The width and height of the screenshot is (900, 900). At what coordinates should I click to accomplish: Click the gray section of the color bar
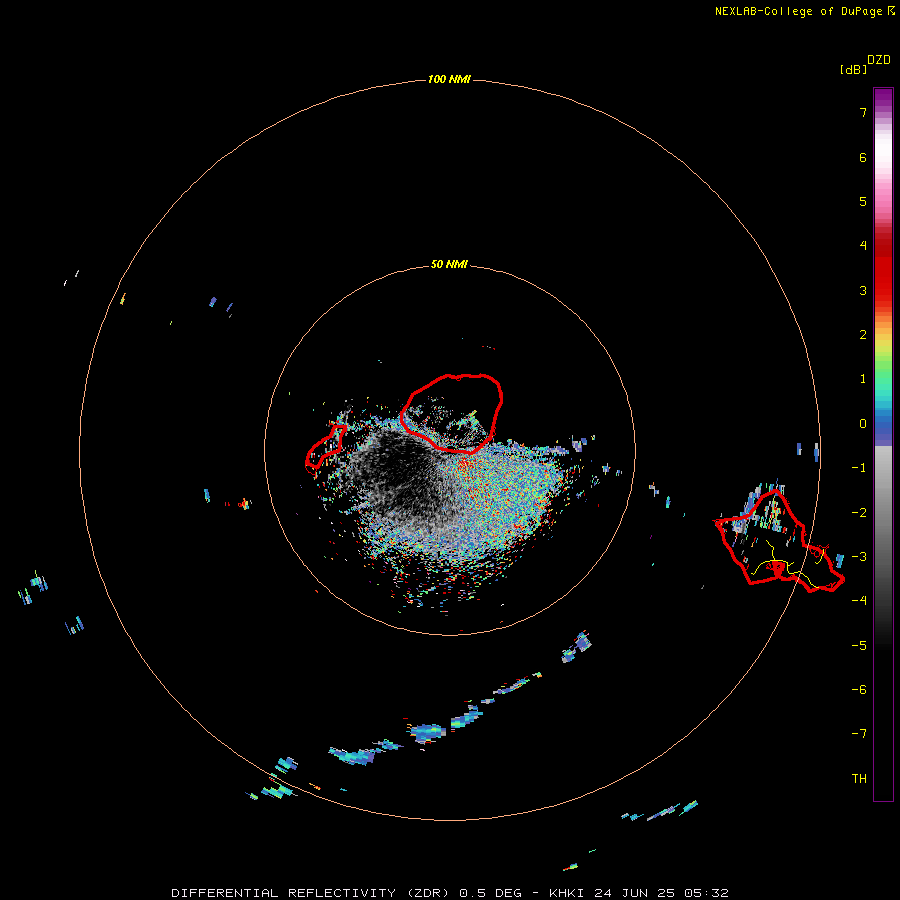click(883, 517)
